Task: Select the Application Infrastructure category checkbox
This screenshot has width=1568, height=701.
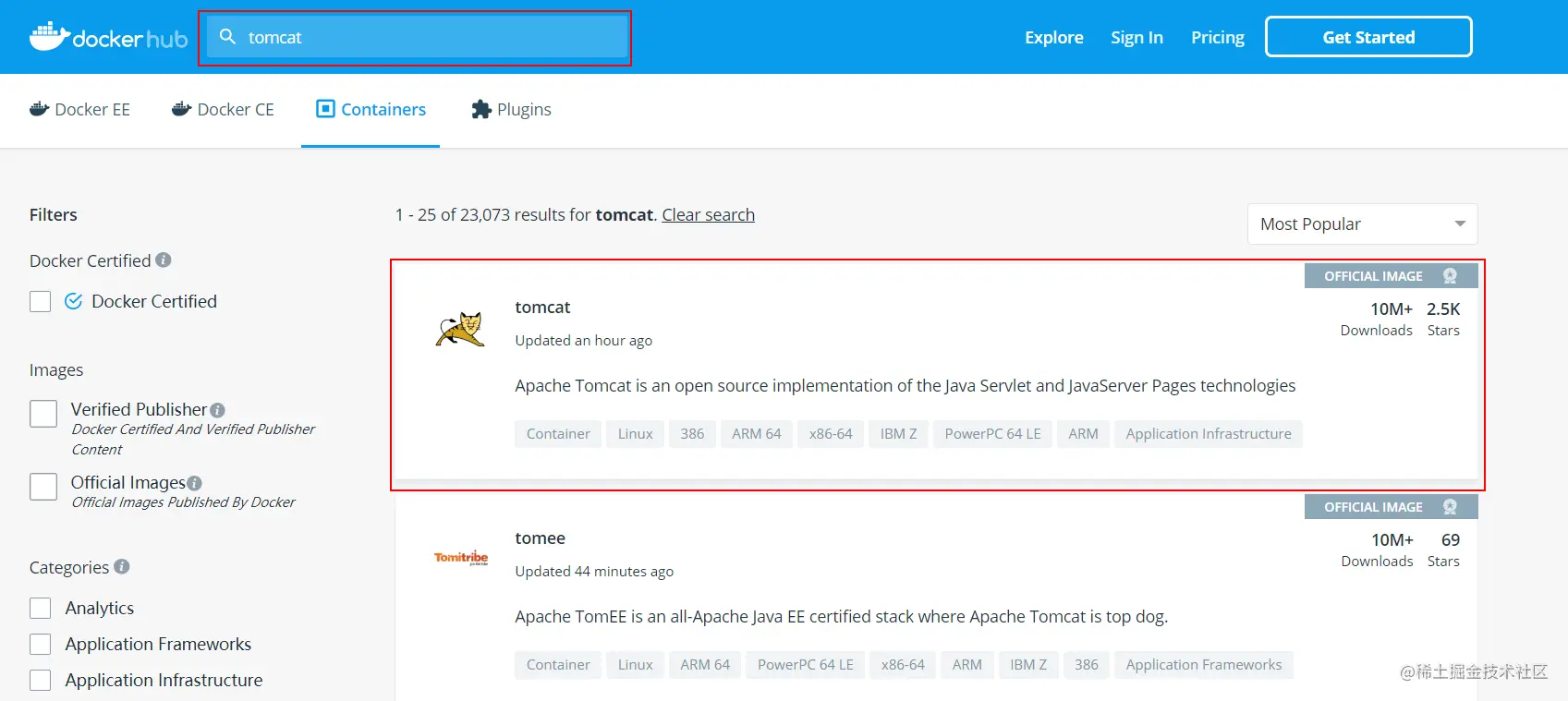Action: [41, 680]
